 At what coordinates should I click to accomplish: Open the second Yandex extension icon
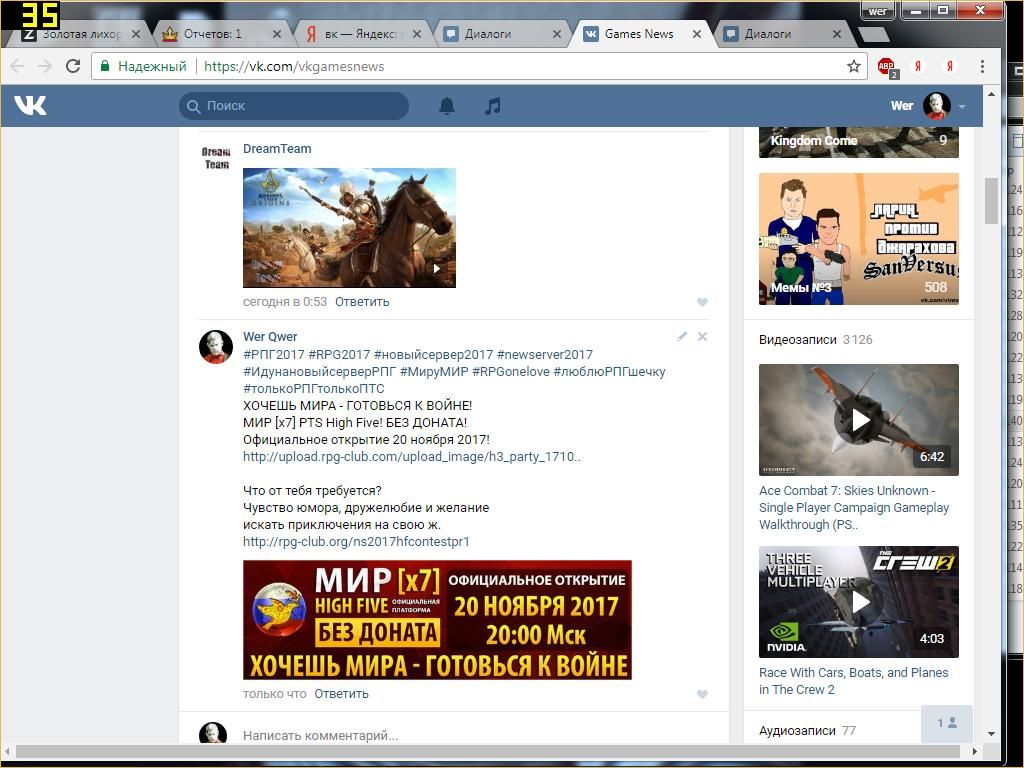click(950, 66)
